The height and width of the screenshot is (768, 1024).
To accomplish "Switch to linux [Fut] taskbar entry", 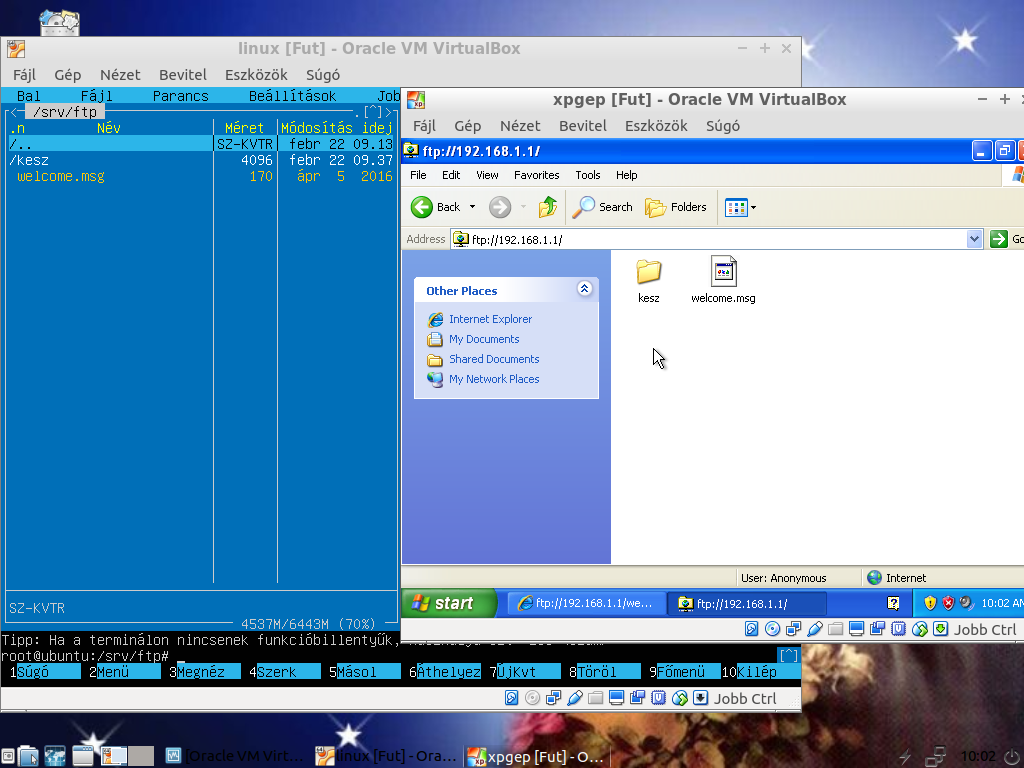I will click(x=384, y=756).
